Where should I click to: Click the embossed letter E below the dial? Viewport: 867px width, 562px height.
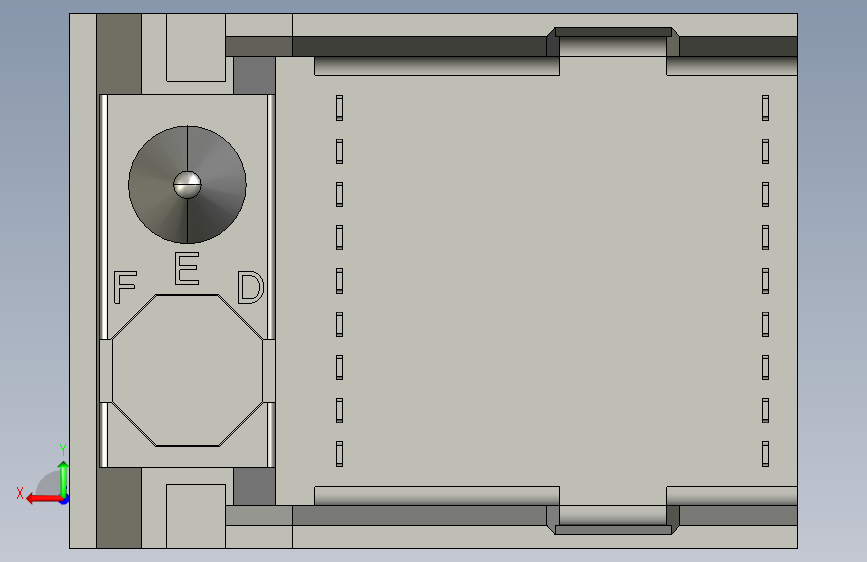point(187,268)
